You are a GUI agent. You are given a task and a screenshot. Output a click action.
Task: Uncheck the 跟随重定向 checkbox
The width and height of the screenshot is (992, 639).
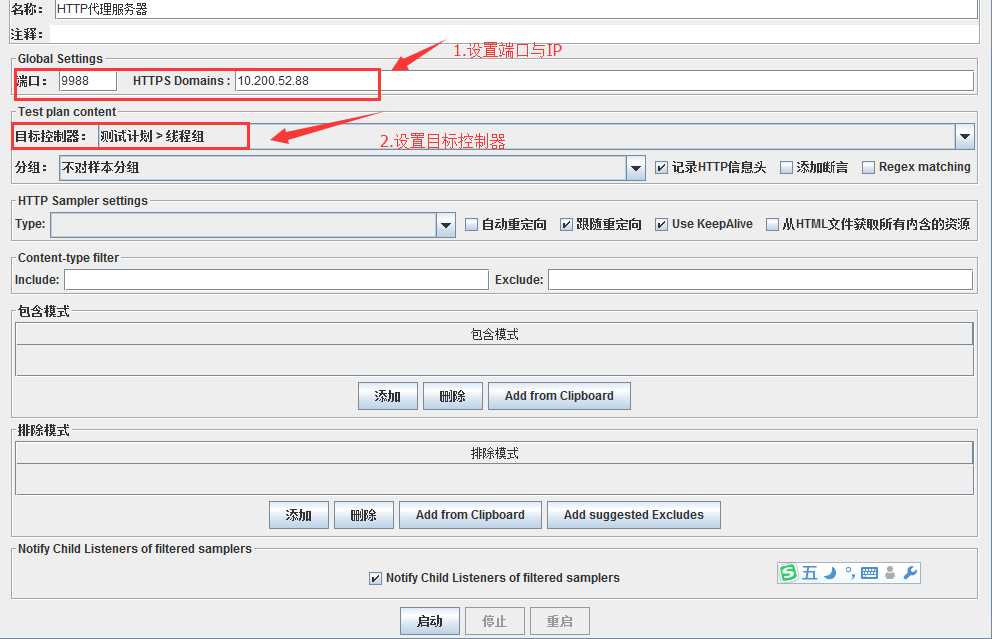pos(566,225)
